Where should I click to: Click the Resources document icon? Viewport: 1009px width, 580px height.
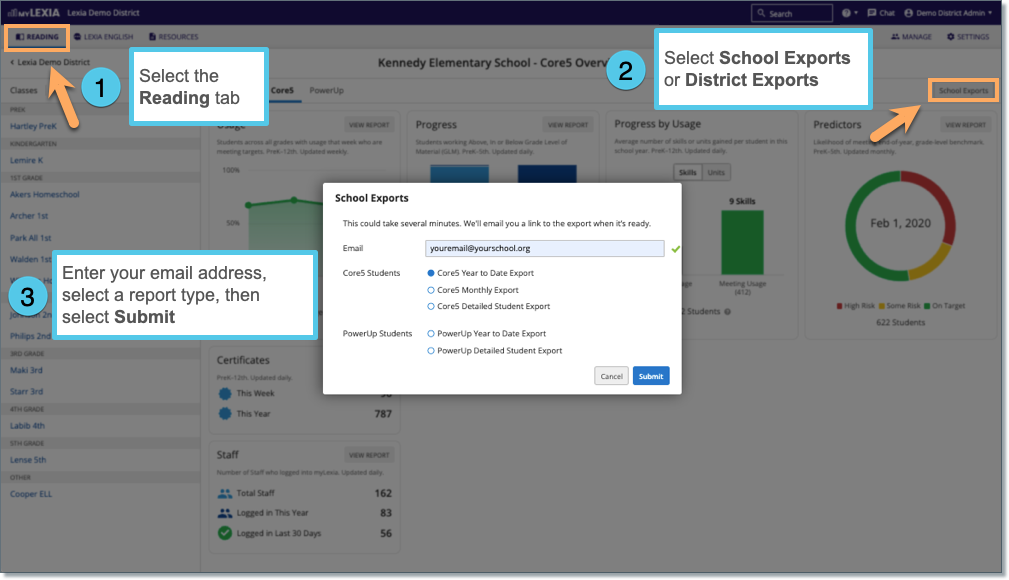pos(153,37)
